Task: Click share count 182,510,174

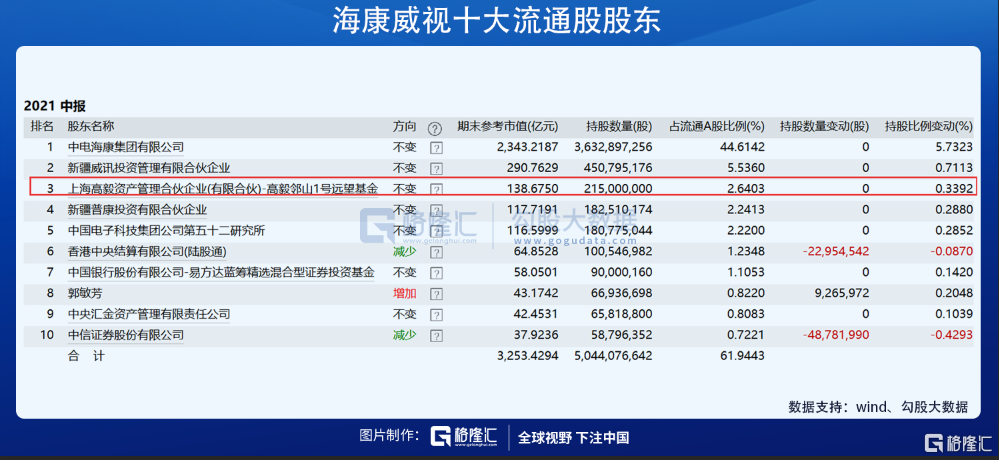Action: pos(618,210)
